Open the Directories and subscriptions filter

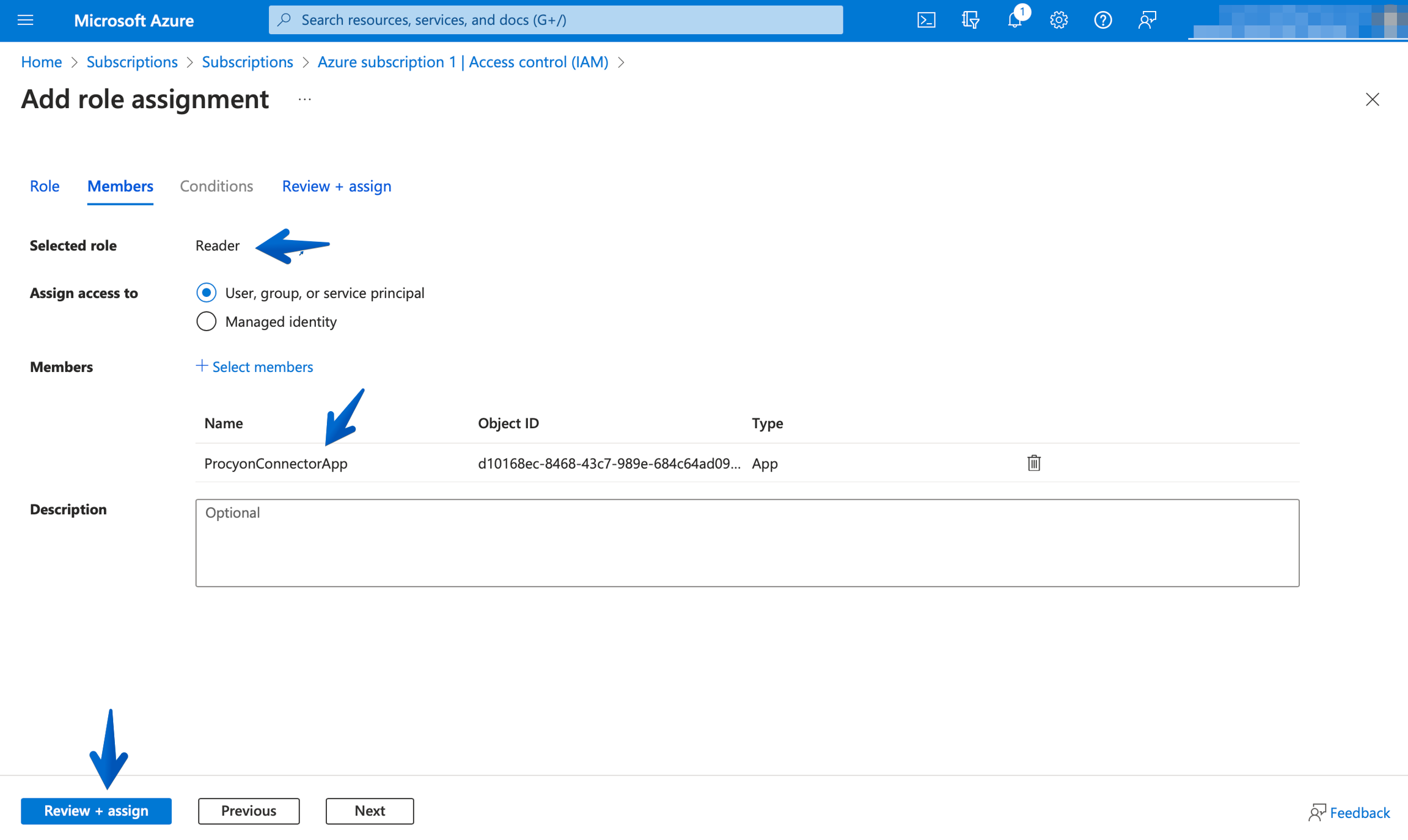(x=969, y=20)
